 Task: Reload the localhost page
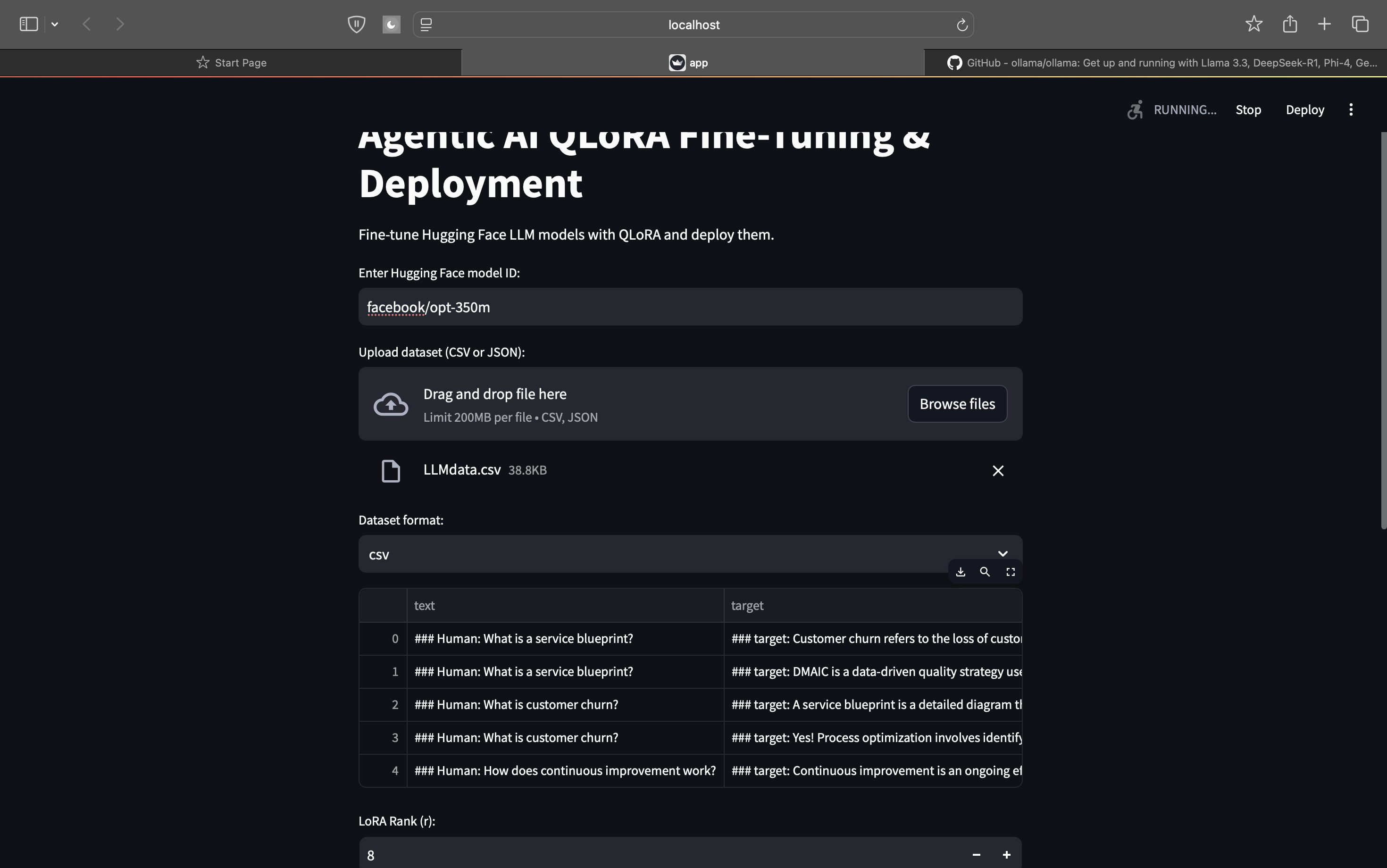pos(962,25)
